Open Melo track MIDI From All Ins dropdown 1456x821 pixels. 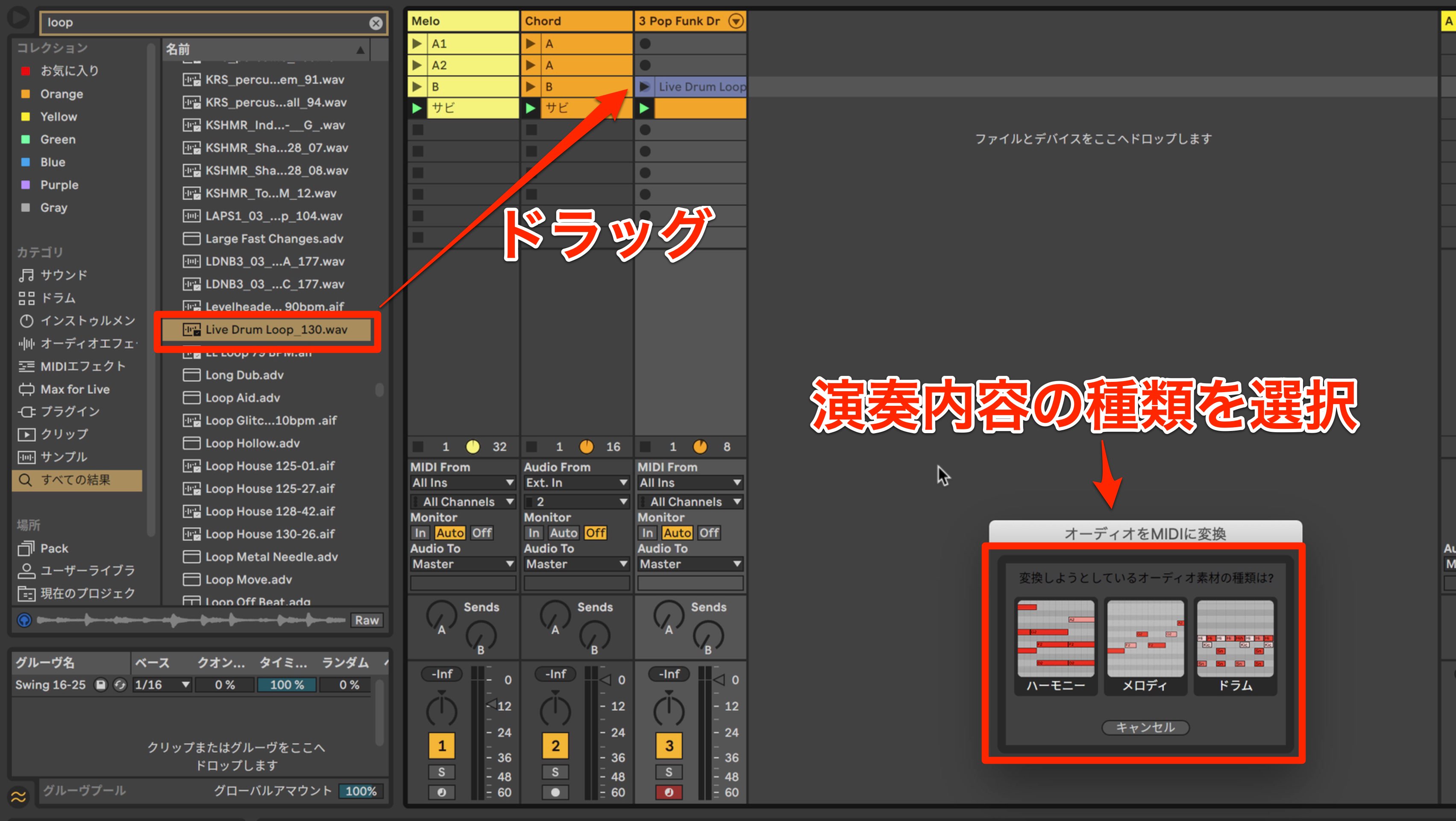pyautogui.click(x=462, y=483)
